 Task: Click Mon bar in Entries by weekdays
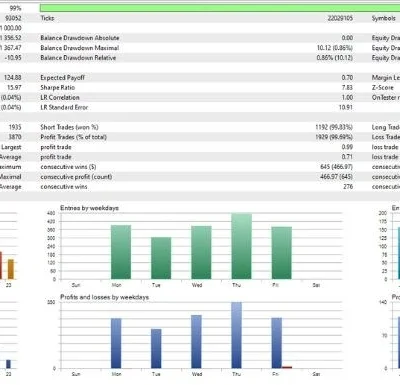click(121, 252)
